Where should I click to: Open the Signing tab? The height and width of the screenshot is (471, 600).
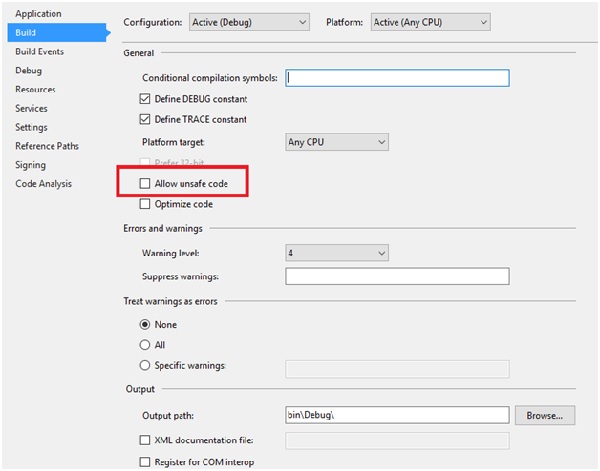click(x=31, y=165)
